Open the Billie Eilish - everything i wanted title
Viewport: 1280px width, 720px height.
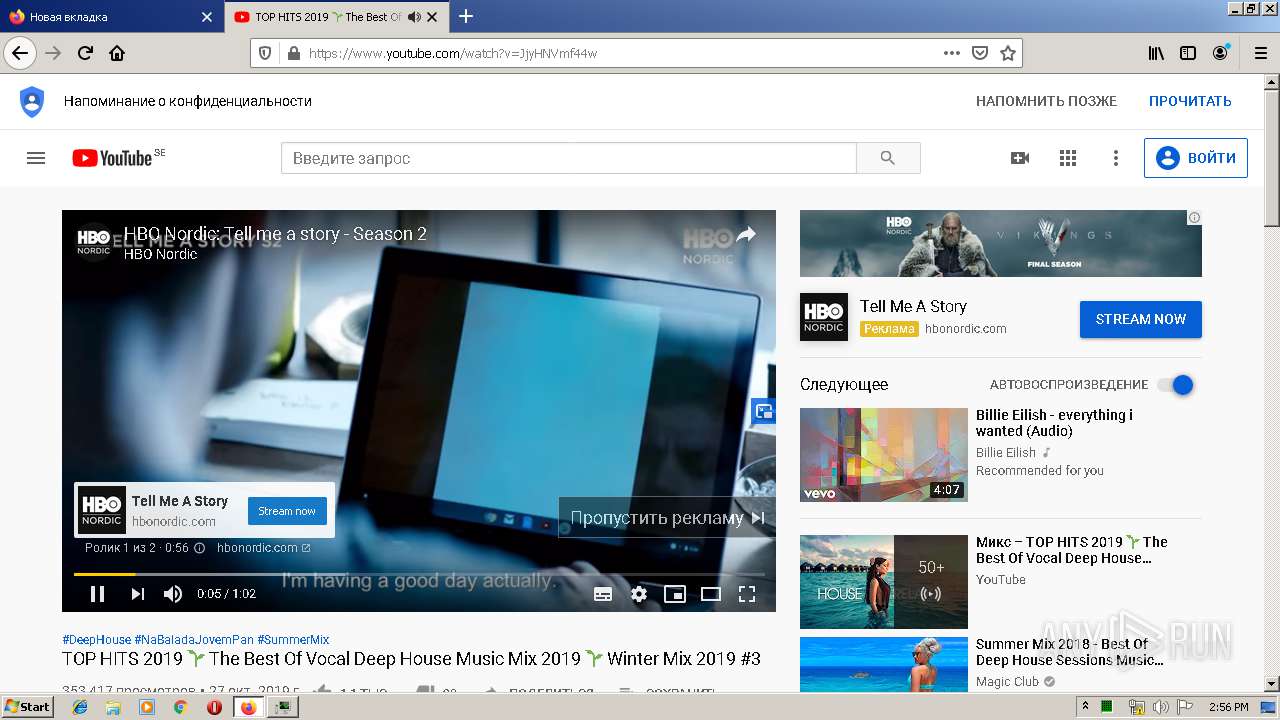1054,423
